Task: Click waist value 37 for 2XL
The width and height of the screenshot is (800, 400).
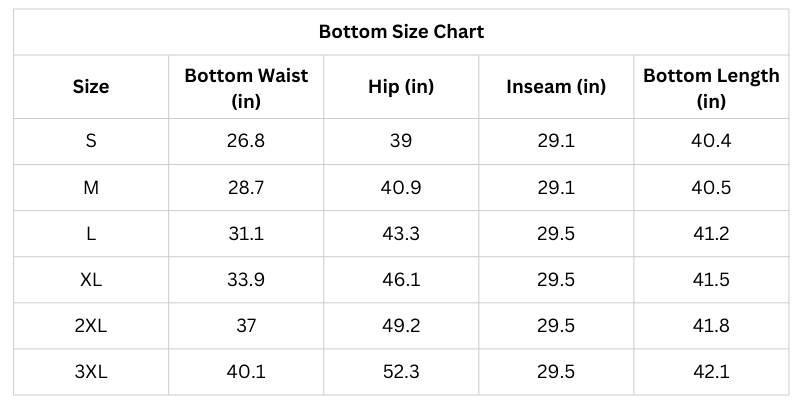Action: point(246,326)
